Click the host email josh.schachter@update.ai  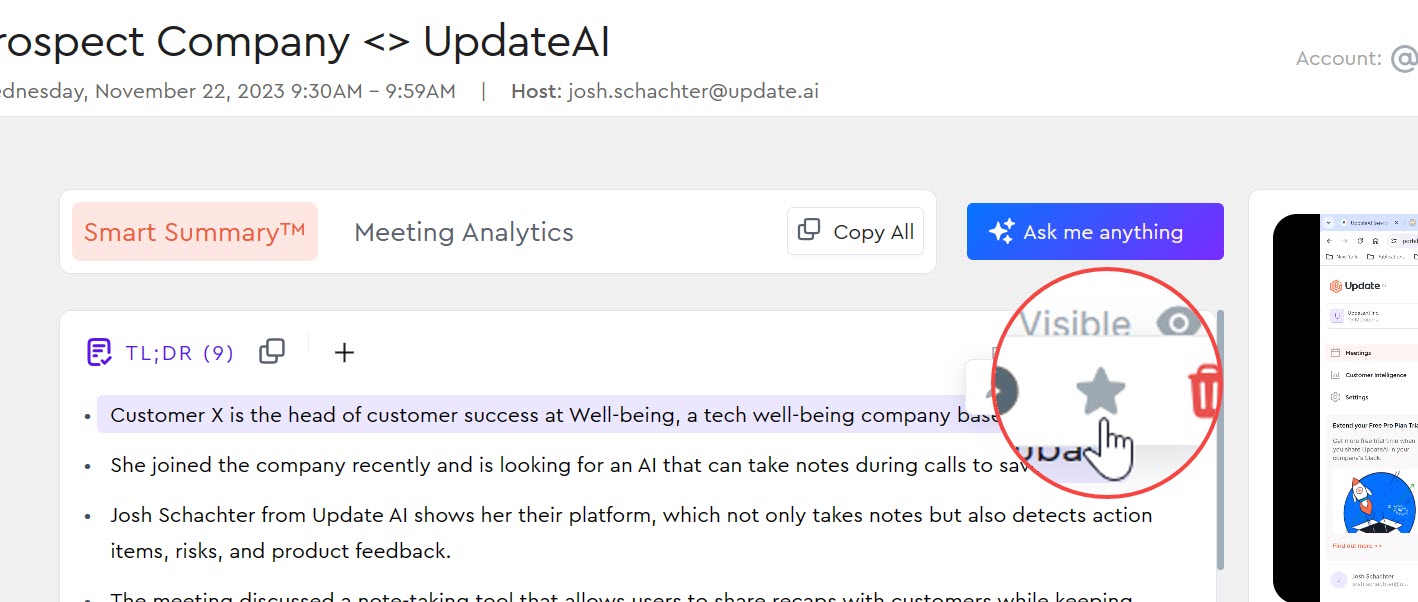click(693, 91)
